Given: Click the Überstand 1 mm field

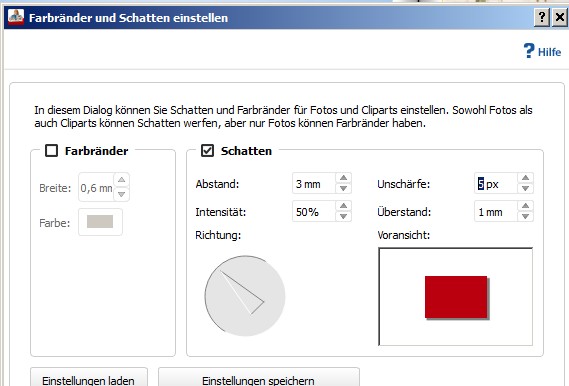Looking at the screenshot, I should [496, 212].
